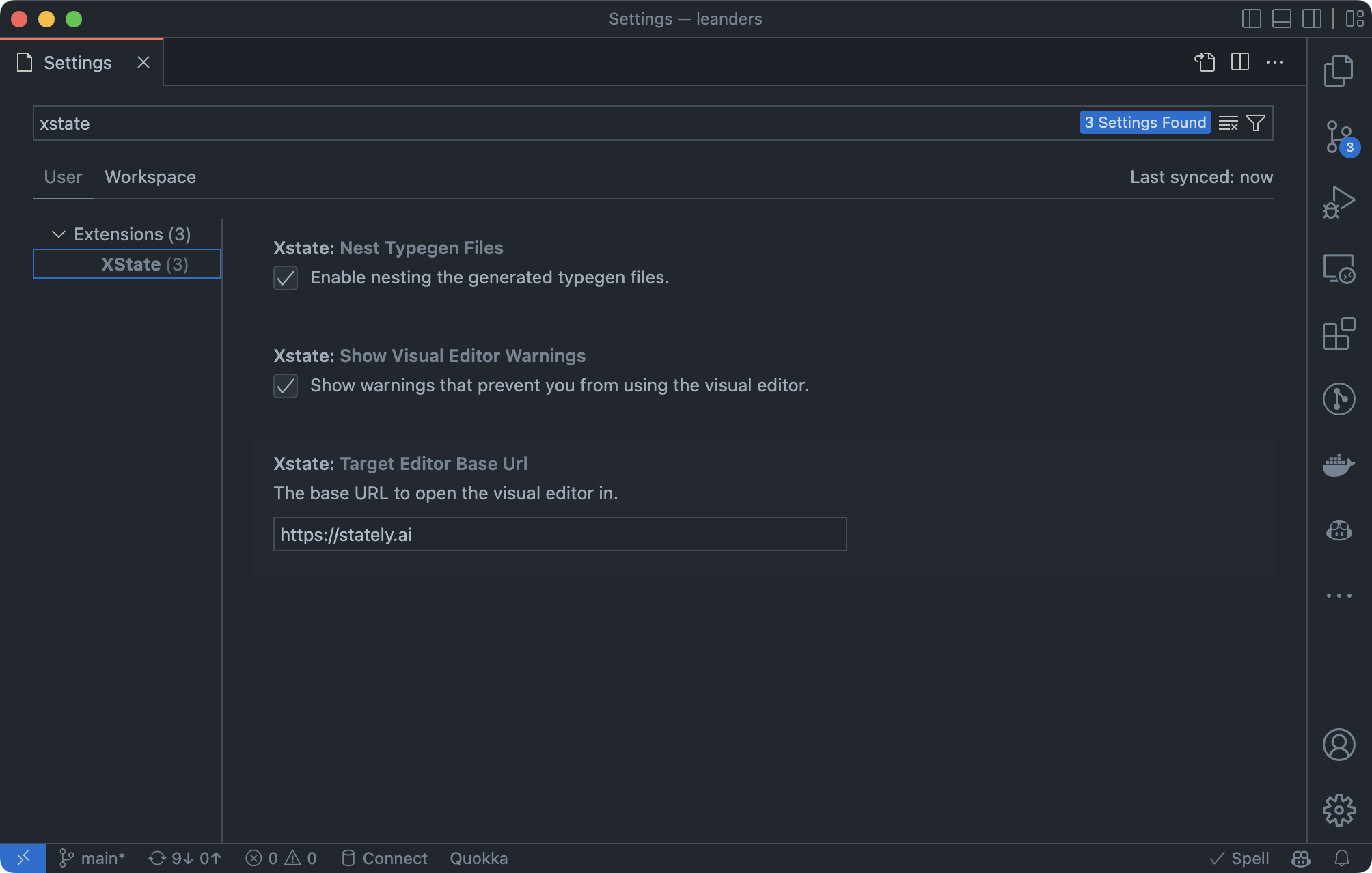Edit the Target Editor Base Url field
The width and height of the screenshot is (1372, 873).
[560, 534]
